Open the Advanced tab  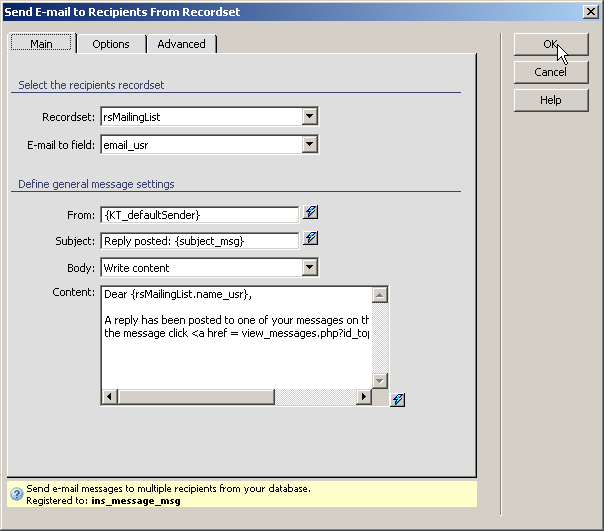[x=181, y=44]
